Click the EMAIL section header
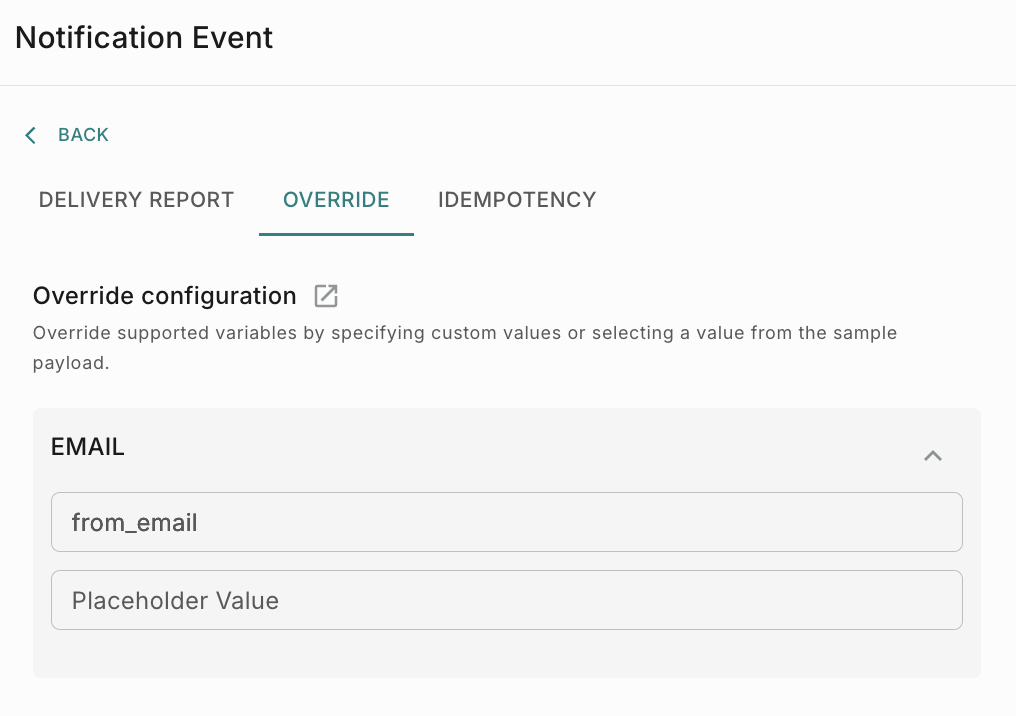Screen dimensions: 1016x716 pos(87,447)
